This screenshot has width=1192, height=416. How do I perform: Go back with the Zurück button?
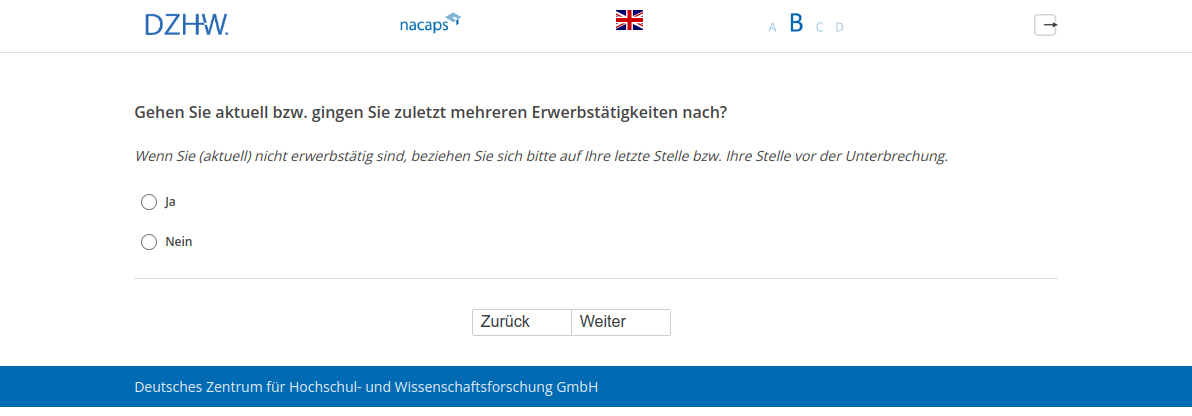[x=521, y=322]
